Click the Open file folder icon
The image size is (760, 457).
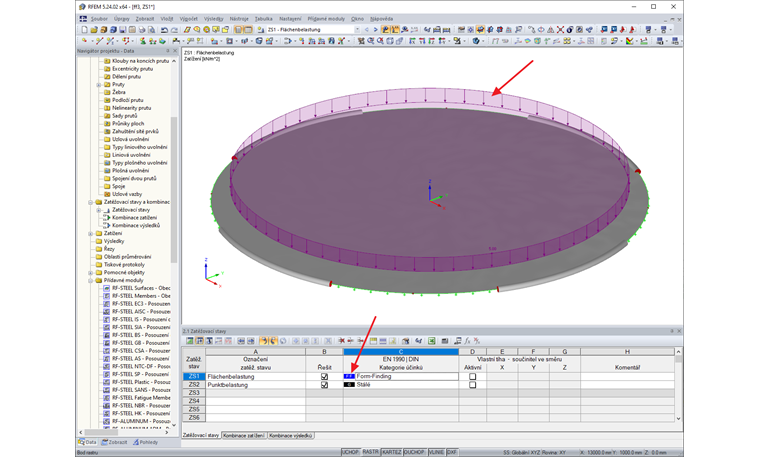[94, 30]
